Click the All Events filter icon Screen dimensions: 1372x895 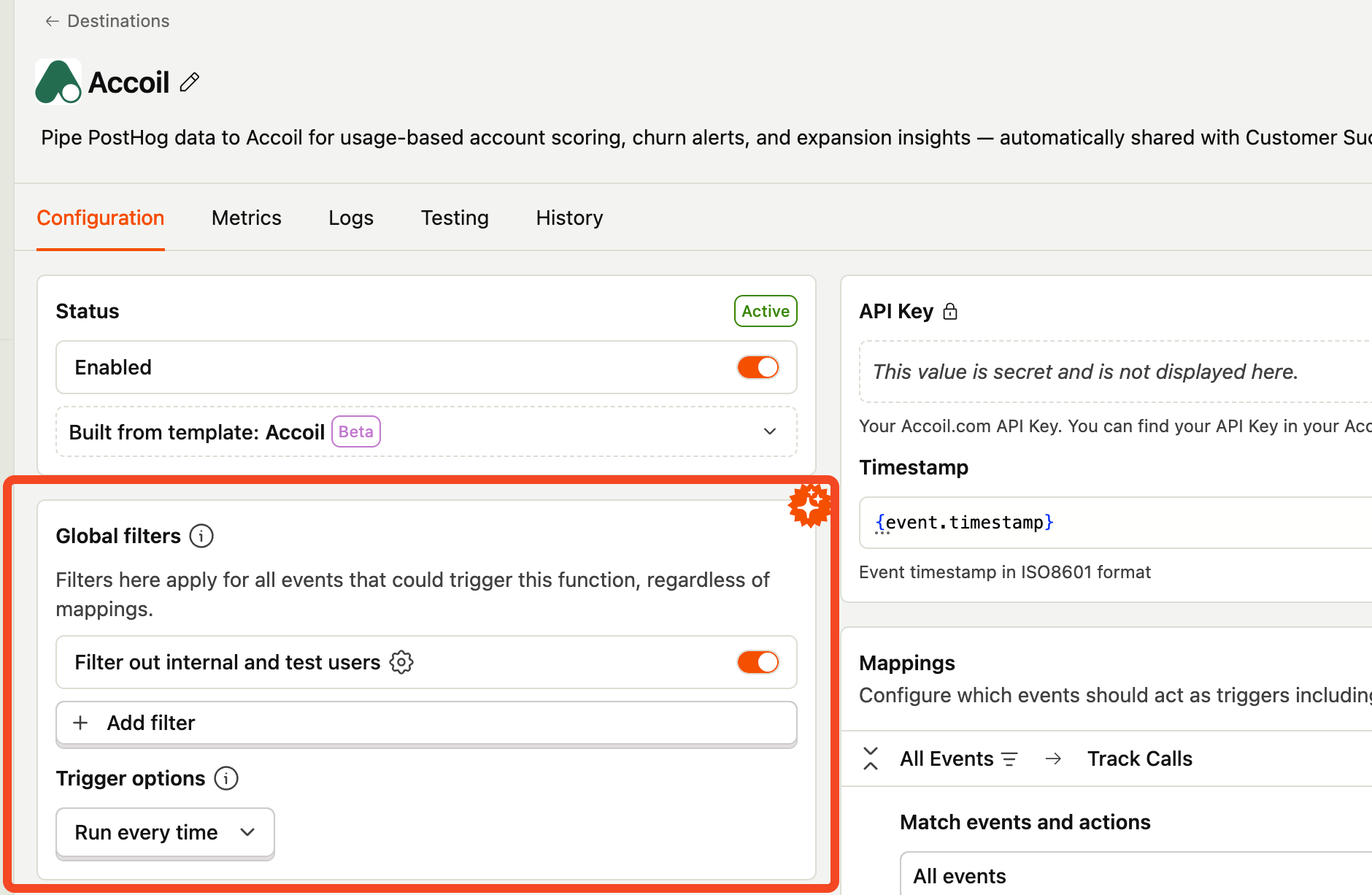[x=1009, y=759]
